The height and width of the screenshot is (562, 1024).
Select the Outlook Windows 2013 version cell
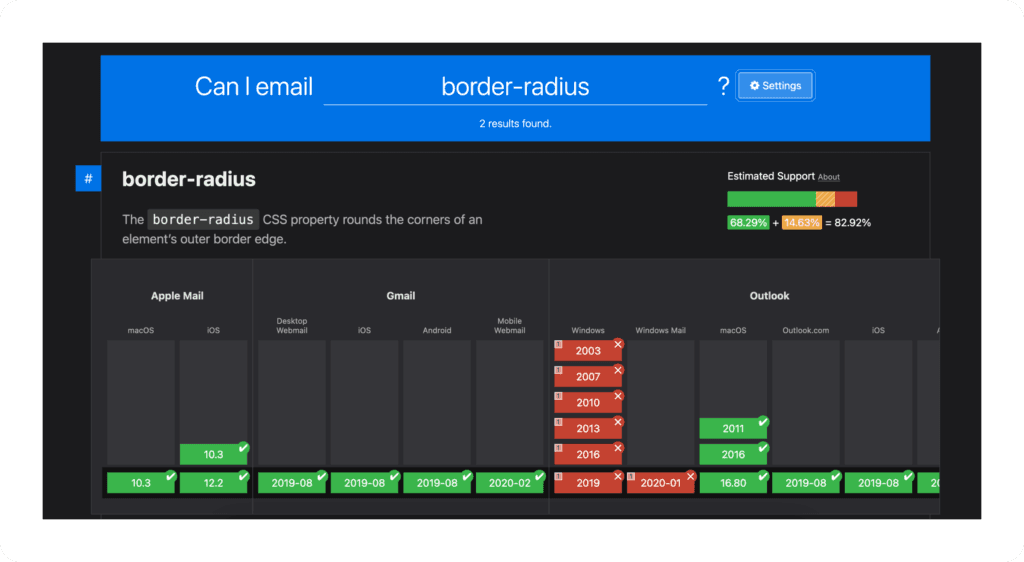click(588, 429)
